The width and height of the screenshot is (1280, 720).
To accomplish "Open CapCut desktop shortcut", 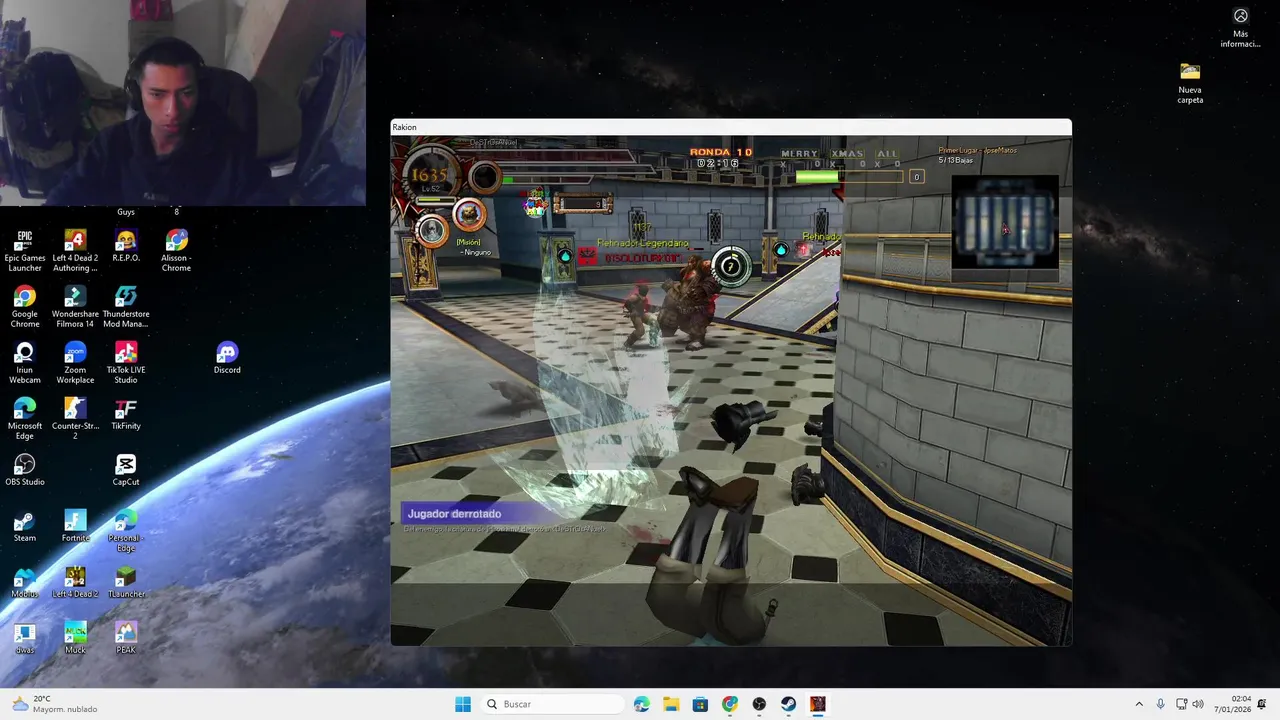I will coord(126,470).
